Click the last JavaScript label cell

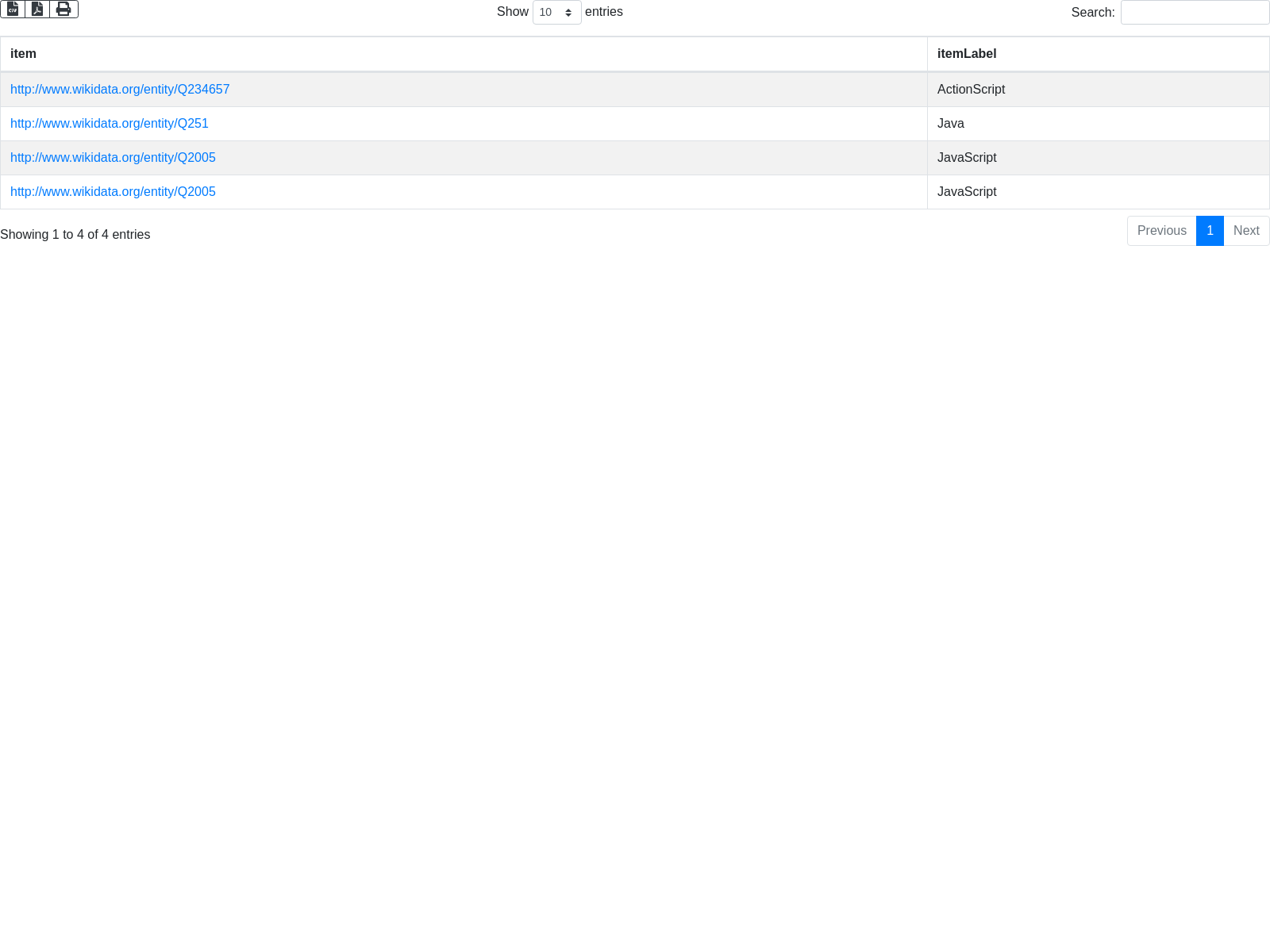(967, 192)
